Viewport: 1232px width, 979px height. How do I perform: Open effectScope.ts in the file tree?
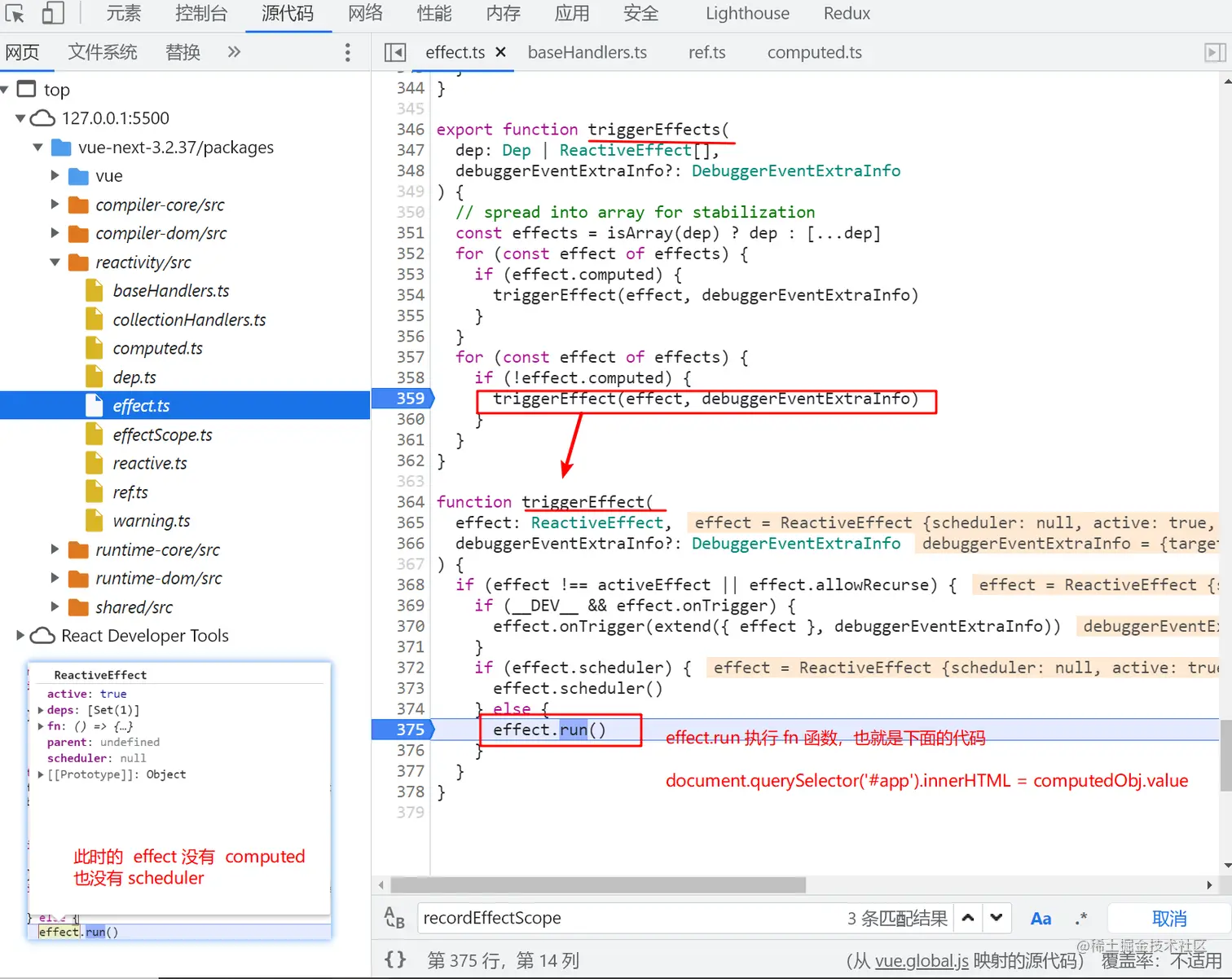(x=162, y=434)
